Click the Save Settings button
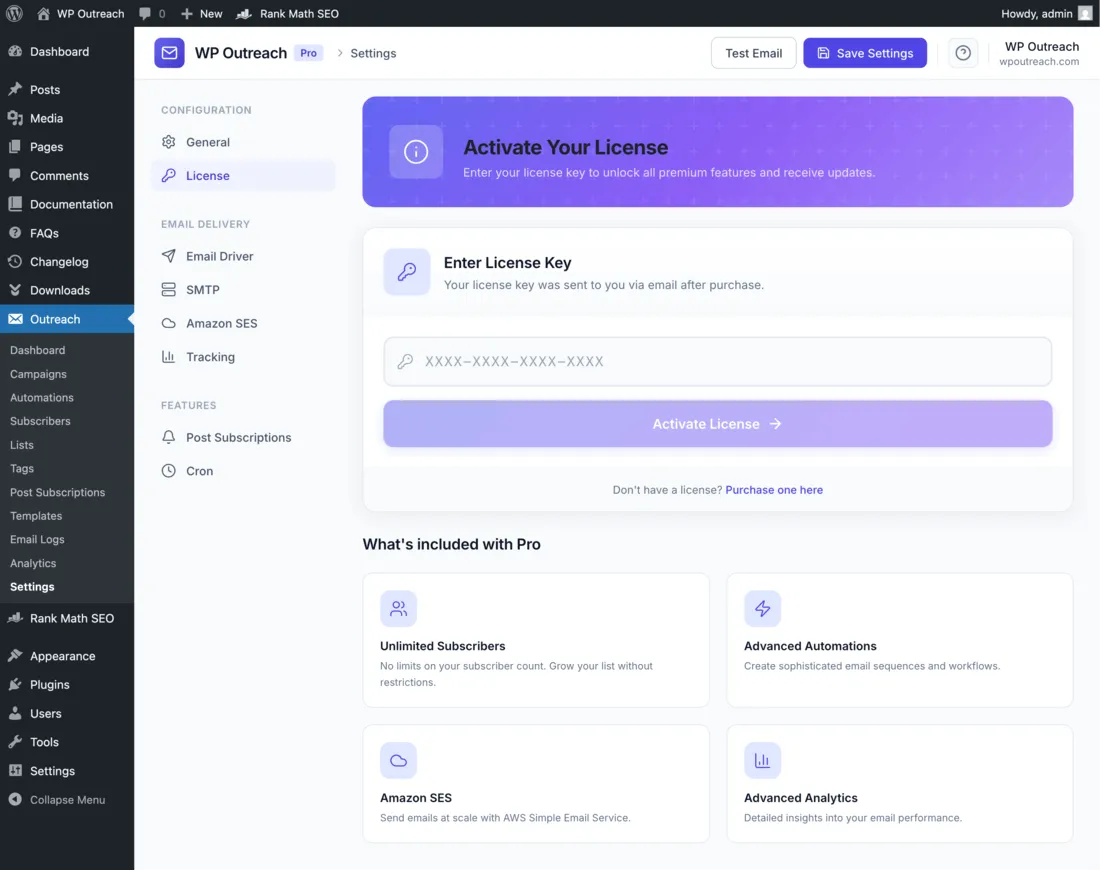The height and width of the screenshot is (870, 1100). (x=864, y=52)
